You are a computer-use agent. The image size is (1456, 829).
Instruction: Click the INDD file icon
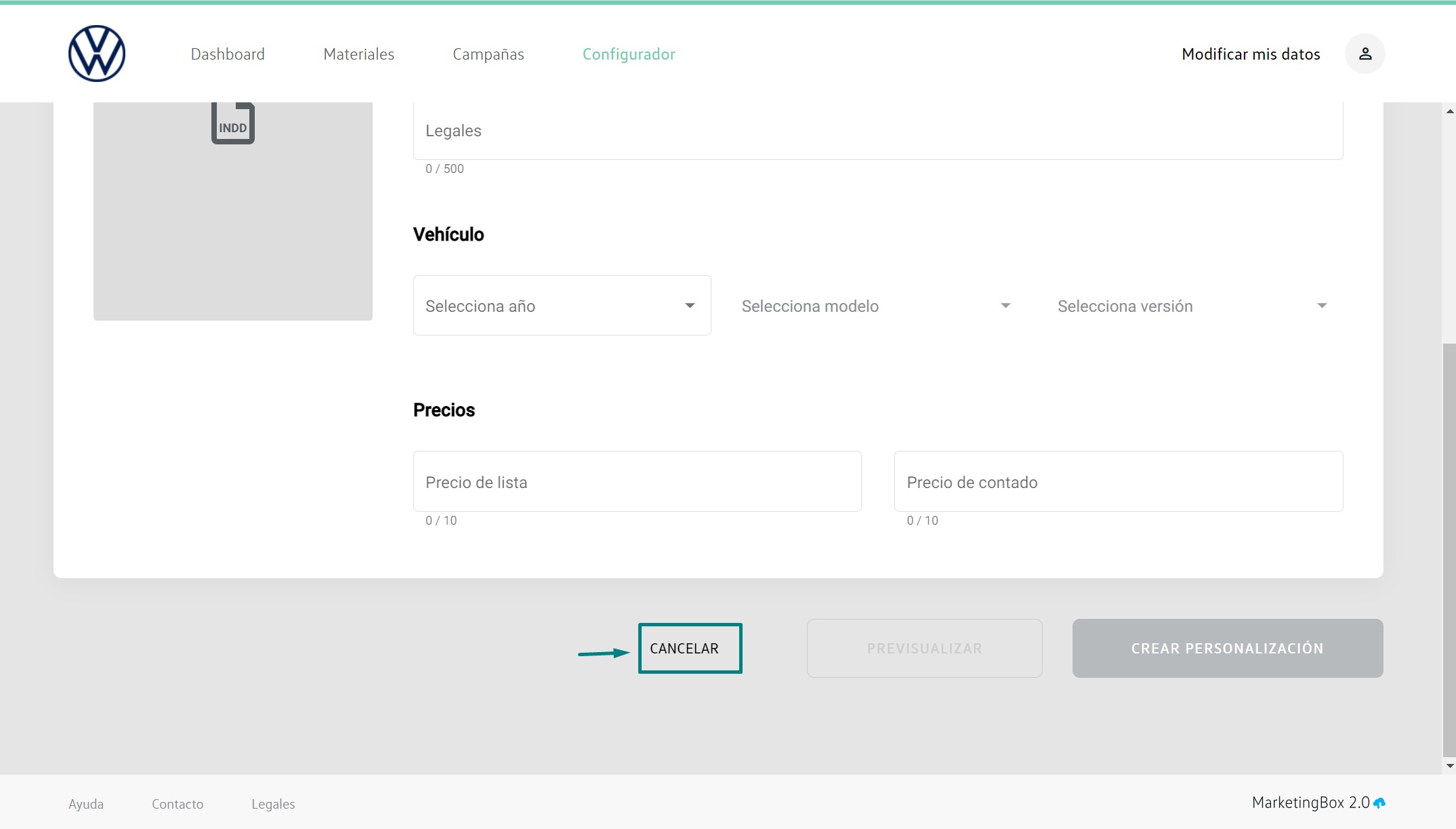click(x=232, y=123)
